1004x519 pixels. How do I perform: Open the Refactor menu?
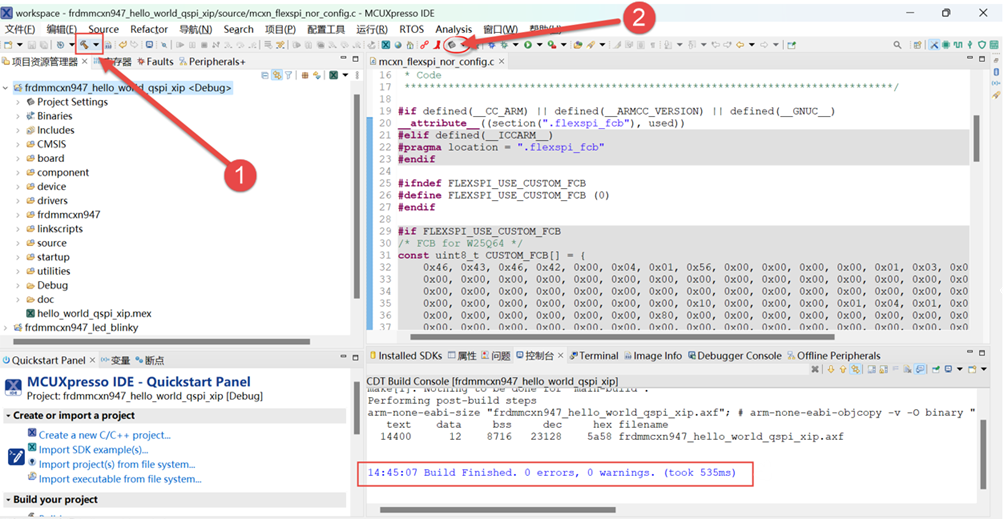pos(149,29)
